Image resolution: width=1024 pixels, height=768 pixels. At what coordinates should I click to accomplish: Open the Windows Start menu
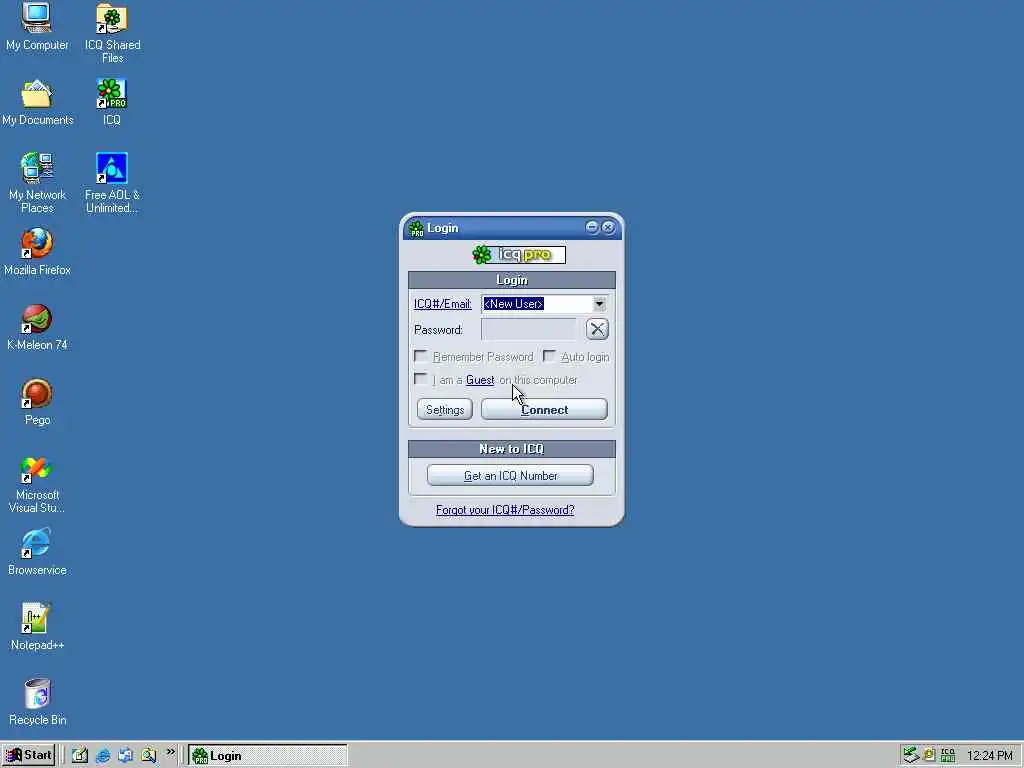[28, 755]
